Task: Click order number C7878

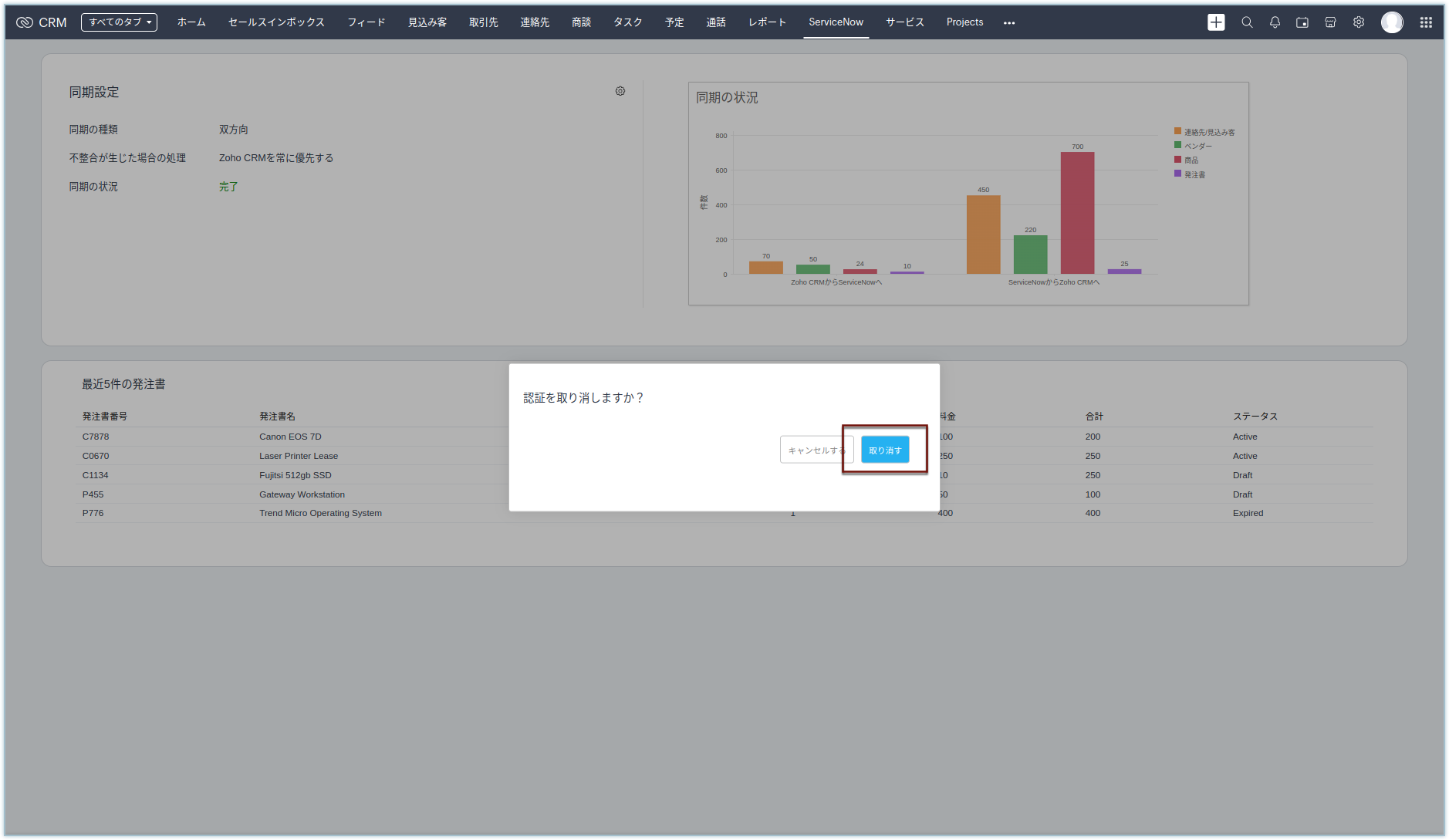Action: 96,437
